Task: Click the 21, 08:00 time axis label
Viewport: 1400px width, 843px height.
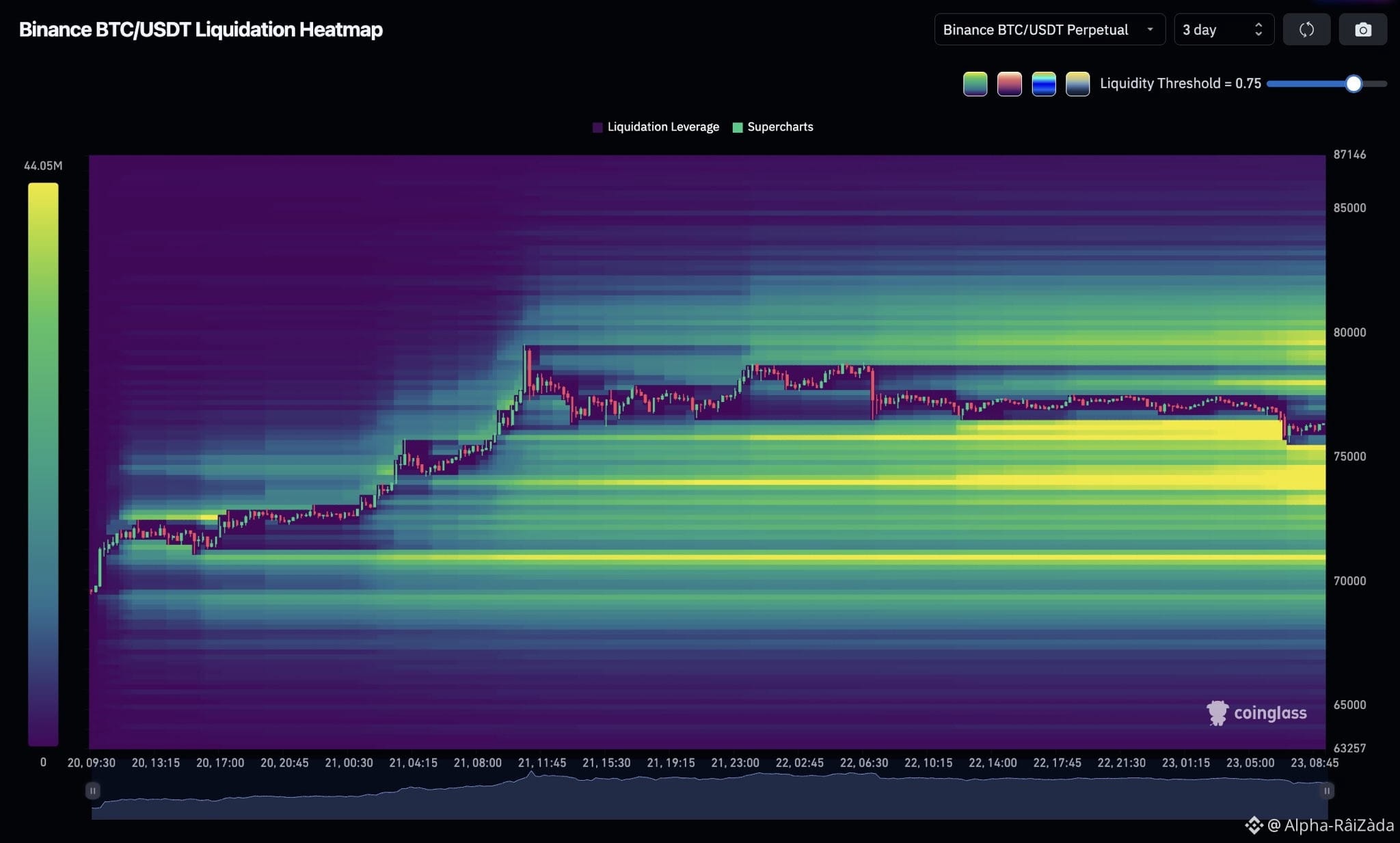Action: tap(477, 762)
